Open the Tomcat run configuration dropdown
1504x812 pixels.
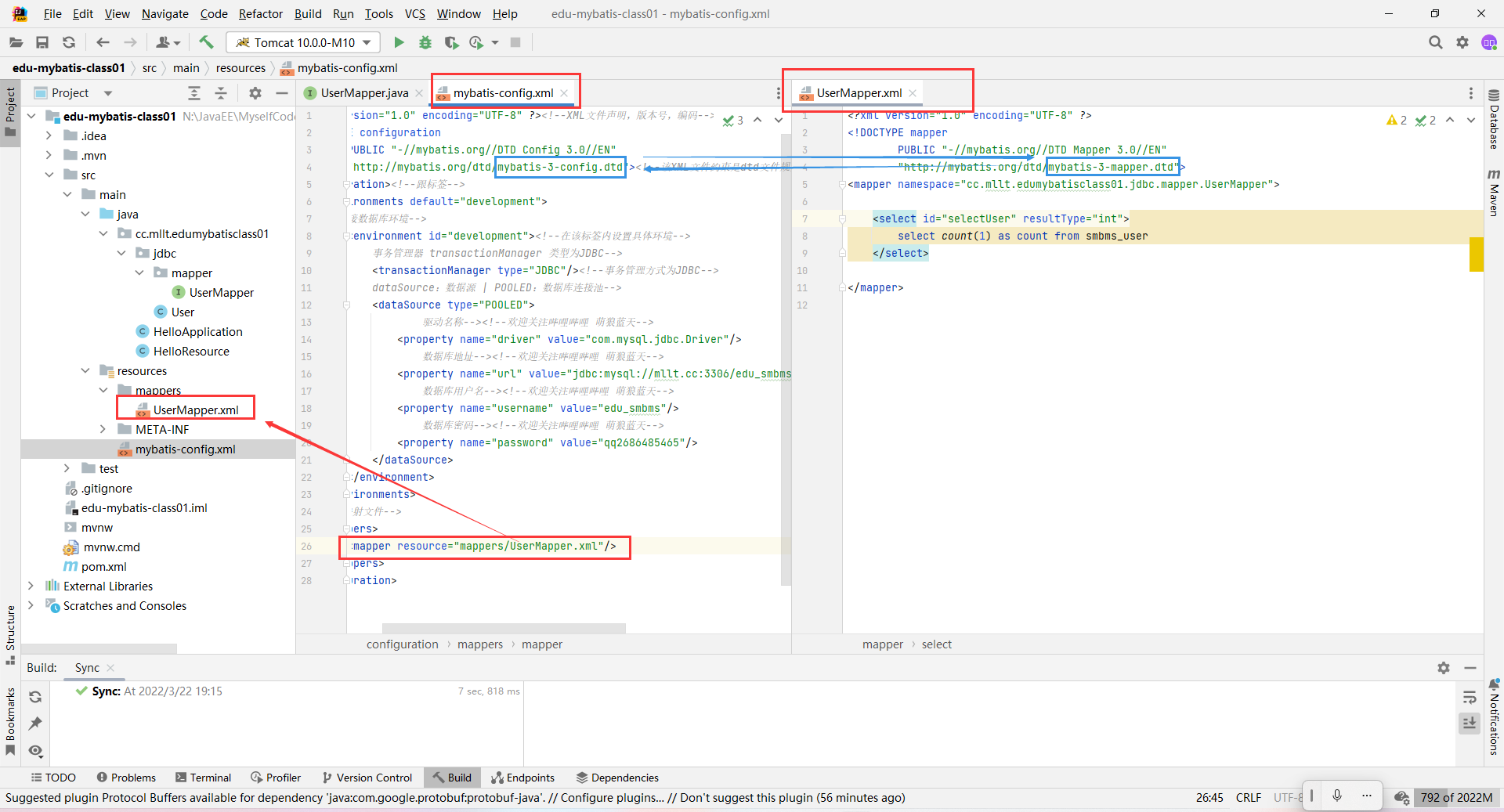coord(303,42)
